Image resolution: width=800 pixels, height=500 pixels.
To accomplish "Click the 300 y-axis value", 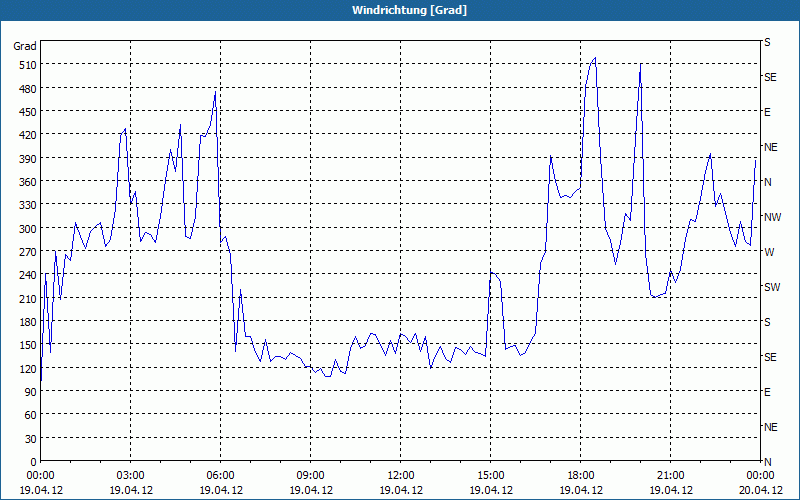I will pyautogui.click(x=28, y=228).
